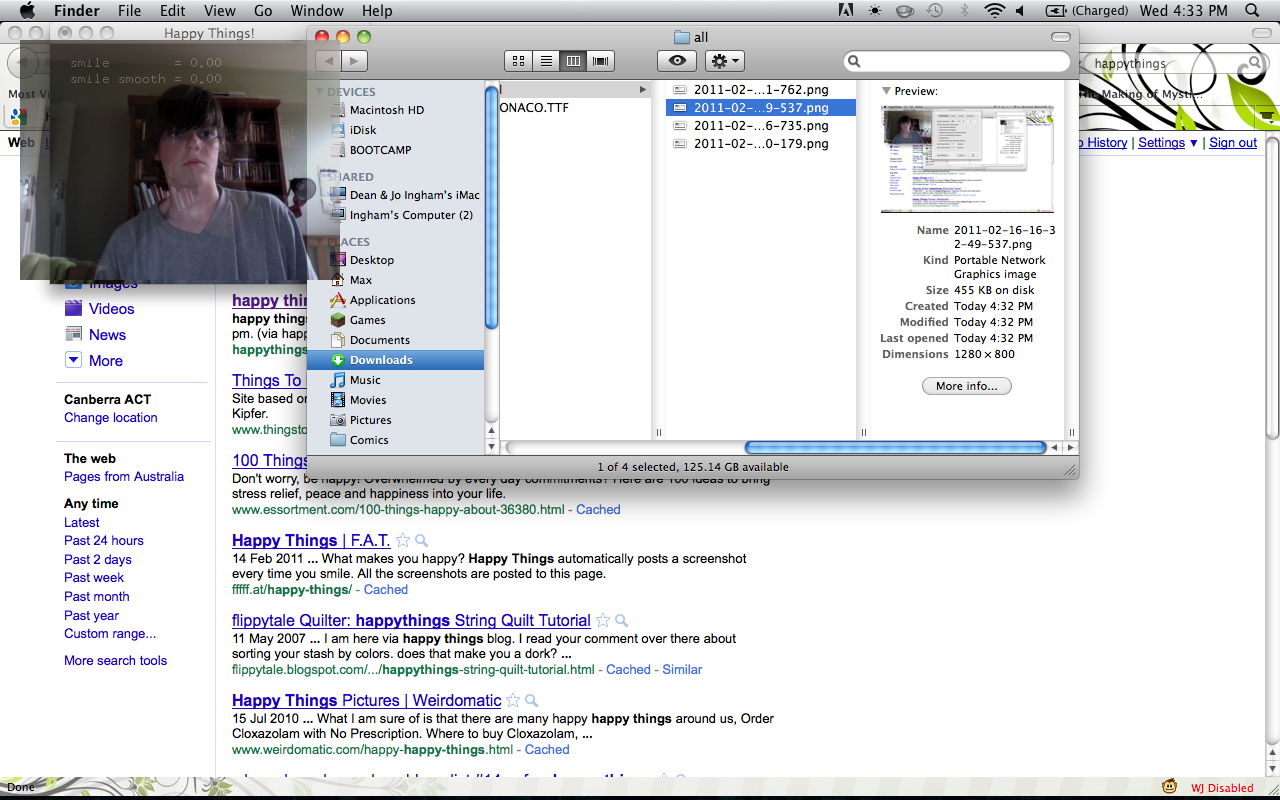
Task: Open the Go menu
Action: pos(263,11)
